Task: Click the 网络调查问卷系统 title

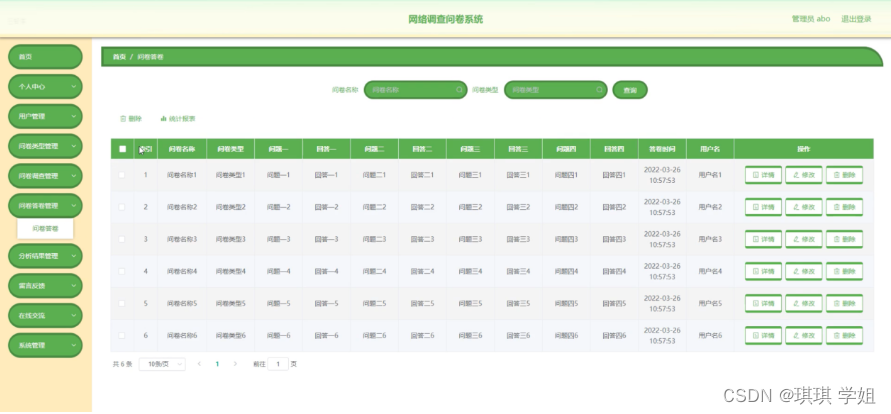Action: click(x=446, y=19)
